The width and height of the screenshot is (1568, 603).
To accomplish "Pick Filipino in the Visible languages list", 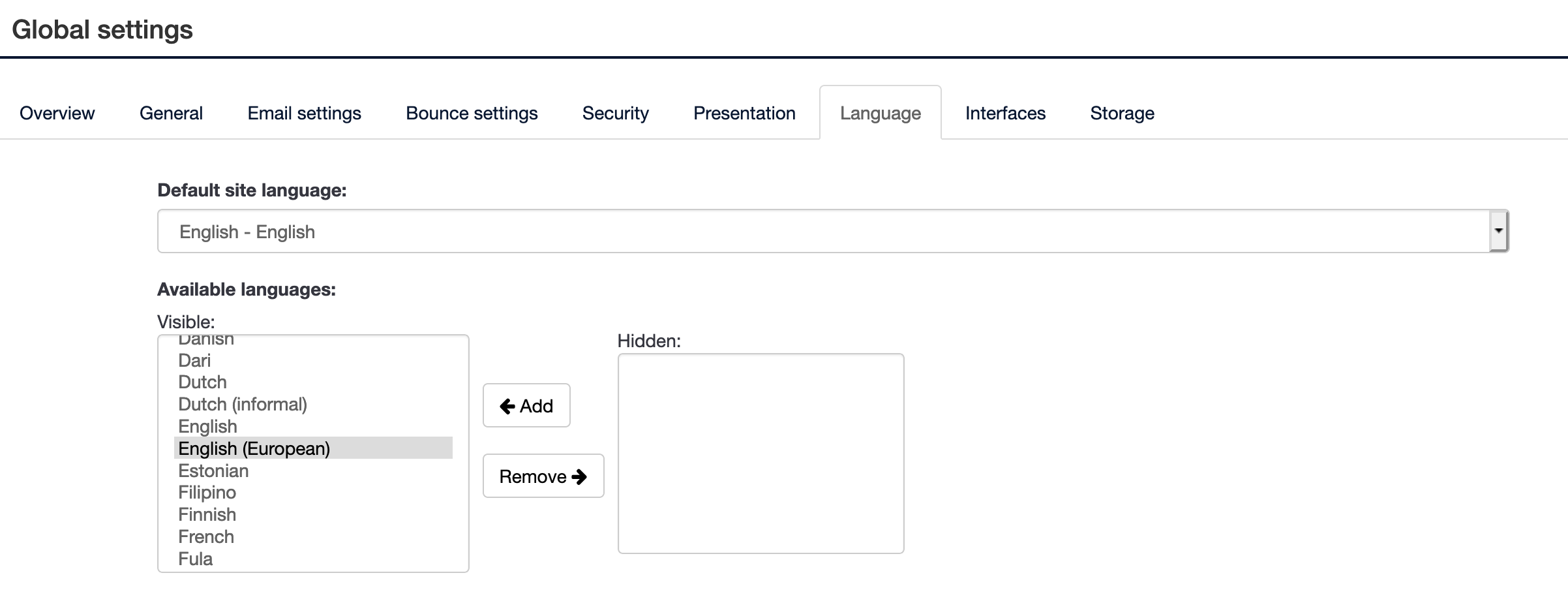I will click(207, 492).
